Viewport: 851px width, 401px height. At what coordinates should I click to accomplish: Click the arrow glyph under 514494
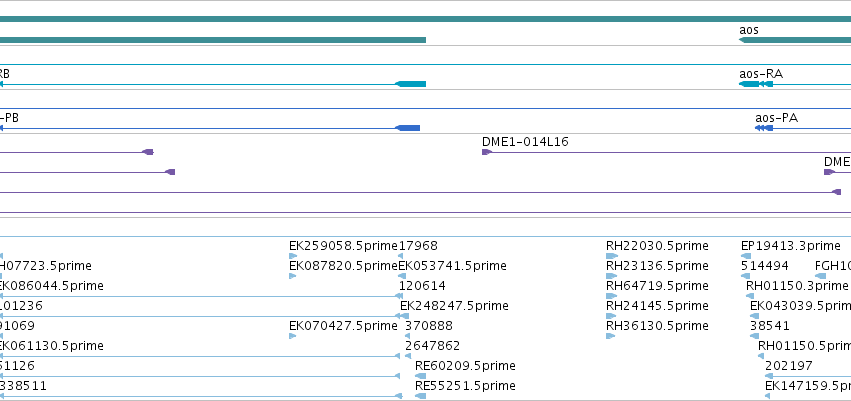(745, 276)
